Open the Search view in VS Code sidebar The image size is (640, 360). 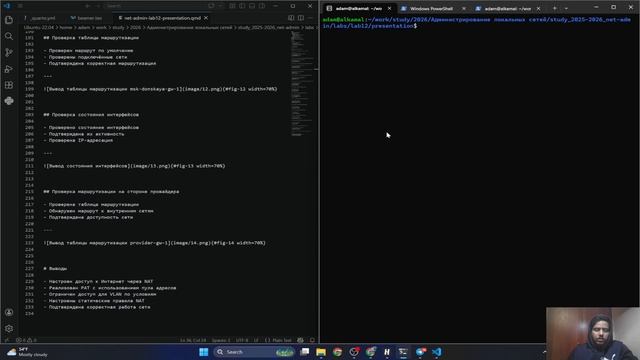(x=9, y=36)
